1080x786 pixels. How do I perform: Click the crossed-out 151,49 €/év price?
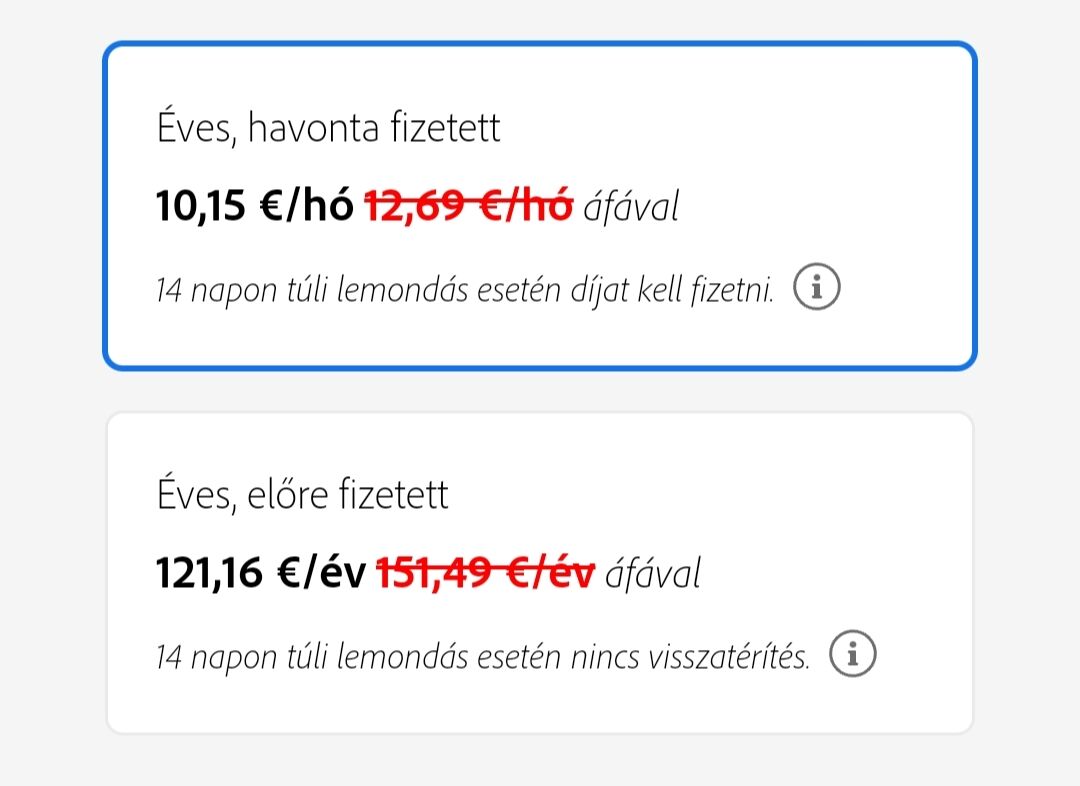485,573
